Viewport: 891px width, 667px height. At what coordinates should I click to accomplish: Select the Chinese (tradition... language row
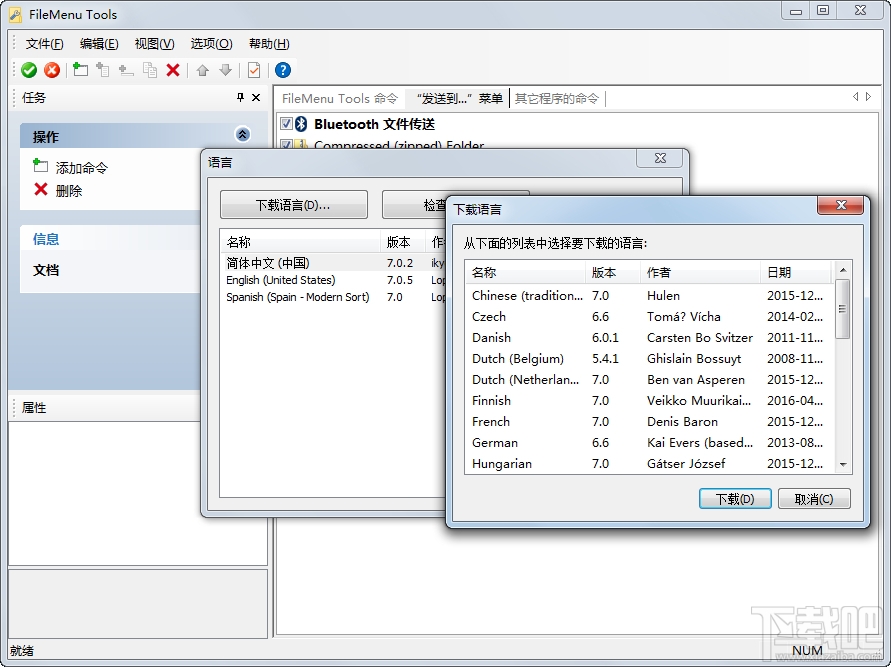[649, 295]
